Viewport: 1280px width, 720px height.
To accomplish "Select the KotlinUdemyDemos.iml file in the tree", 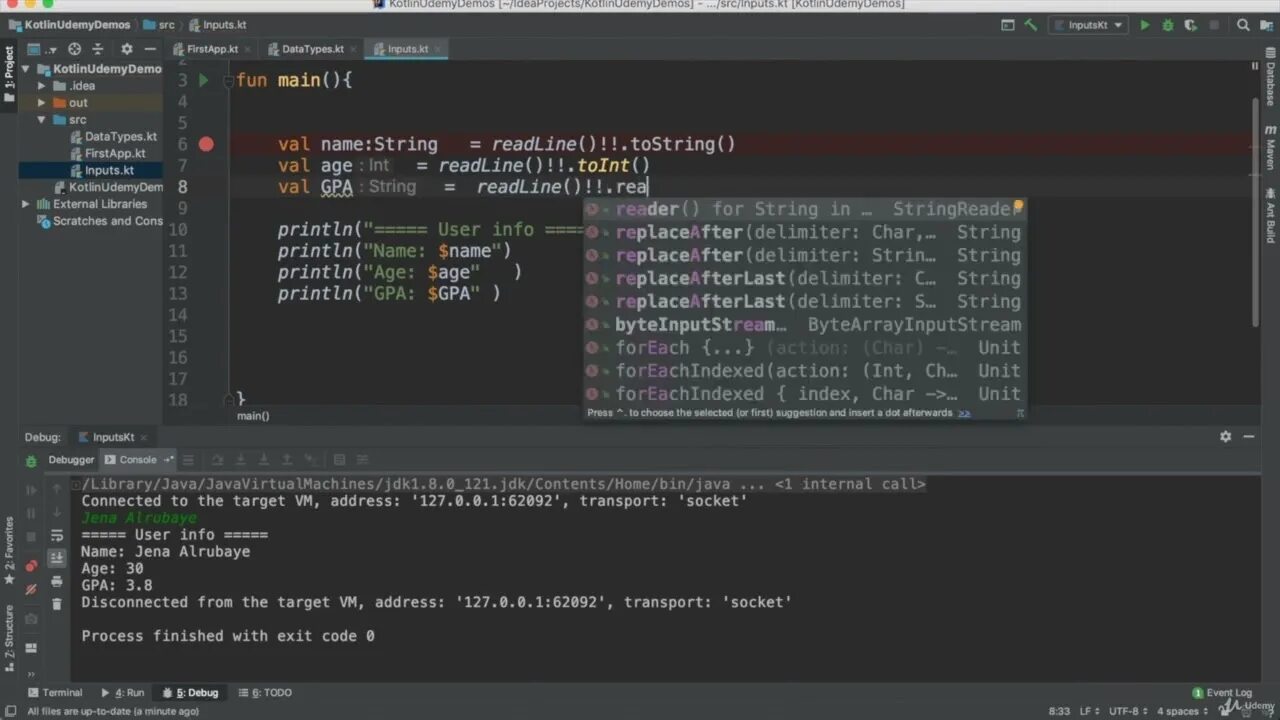I will click(107, 187).
